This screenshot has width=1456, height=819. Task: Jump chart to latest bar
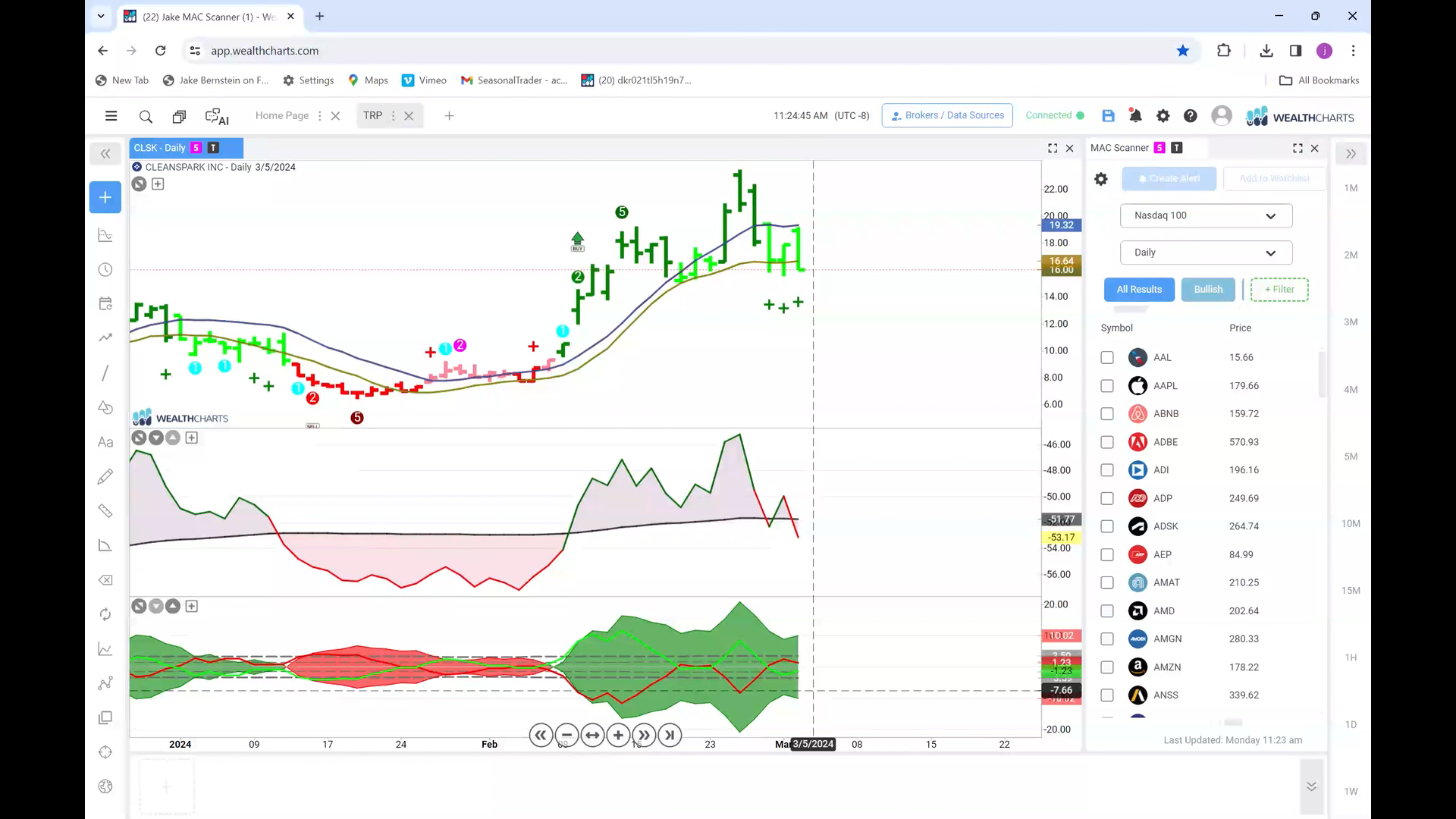tap(670, 735)
